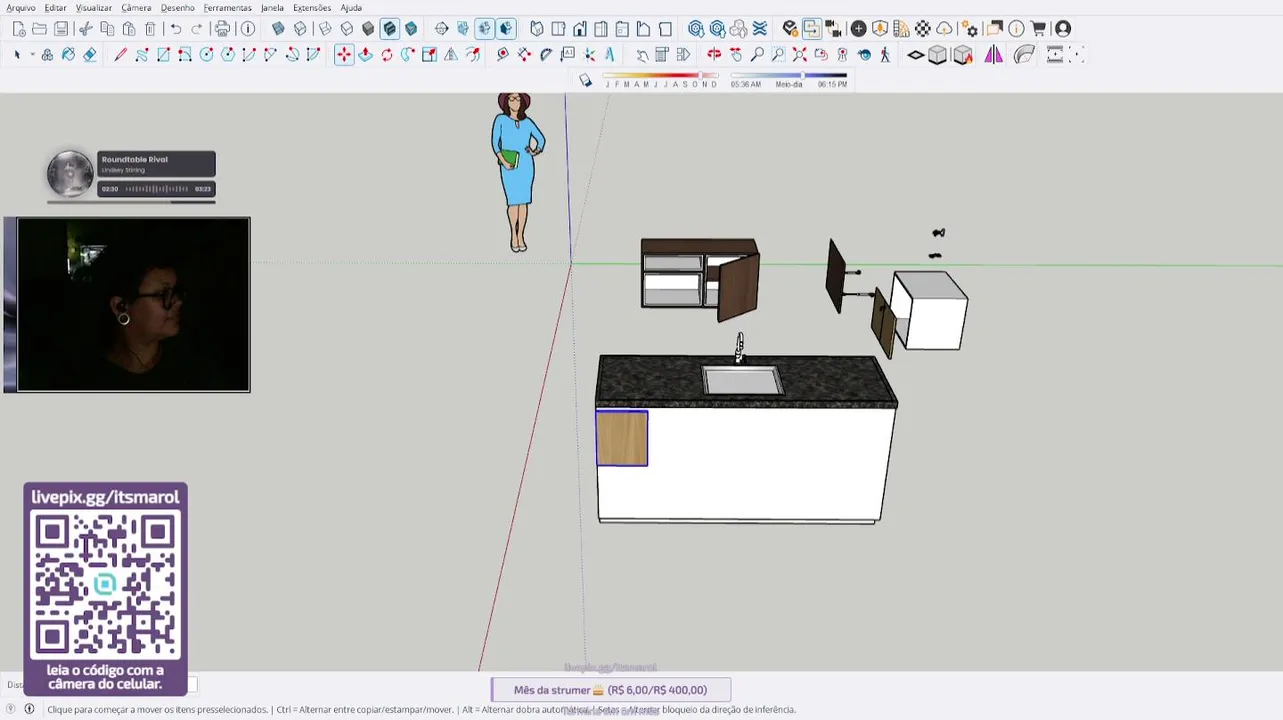Select the sink on the granite countertop

pyautogui.click(x=742, y=381)
